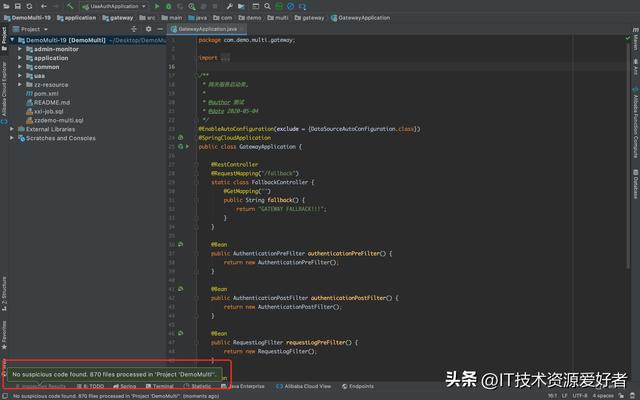Screen dimensions: 640x400
Task: Click the 'No suspicious code found' notification balloon
Action: click(x=114, y=374)
